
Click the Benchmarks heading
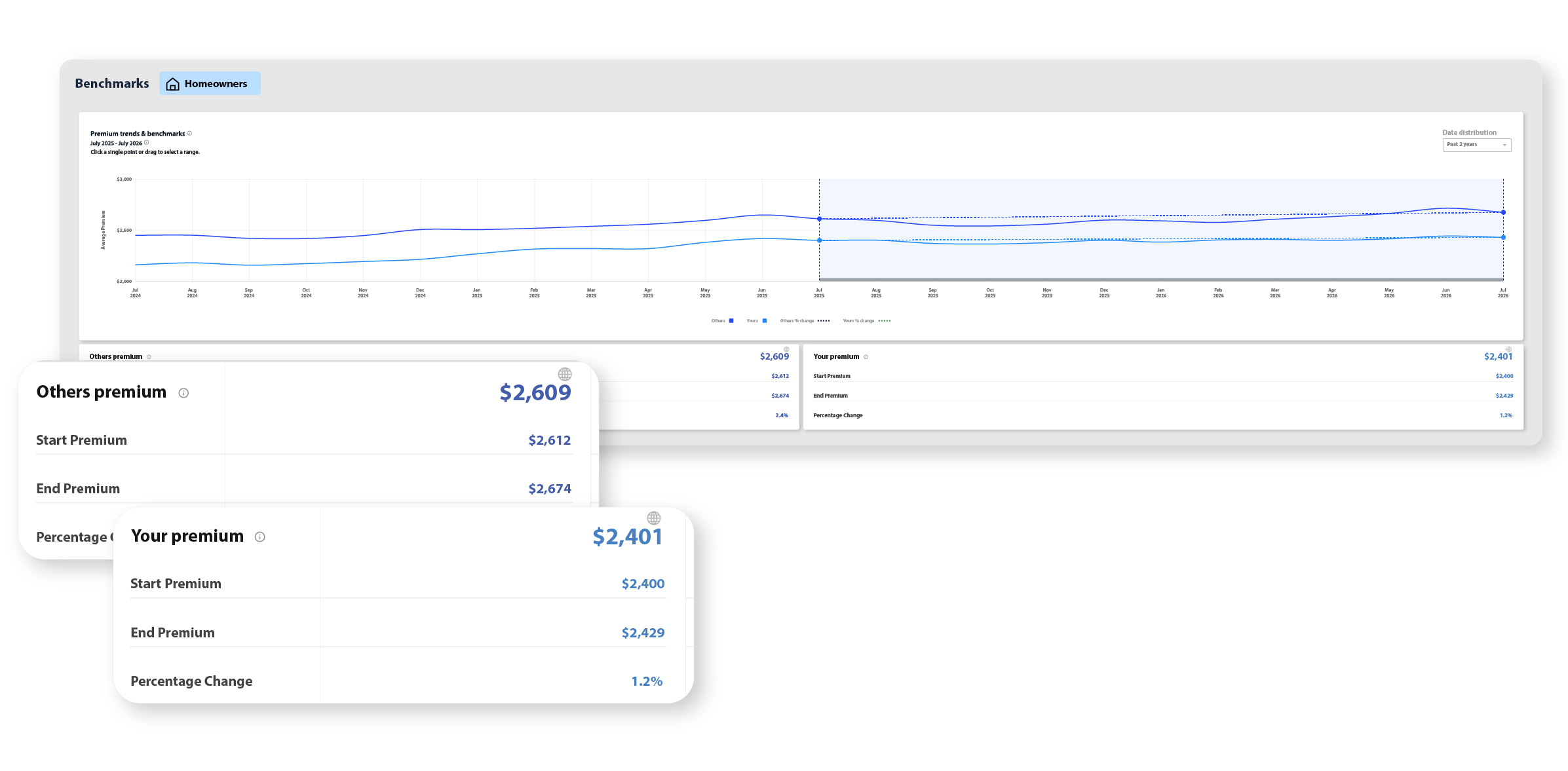(x=112, y=83)
